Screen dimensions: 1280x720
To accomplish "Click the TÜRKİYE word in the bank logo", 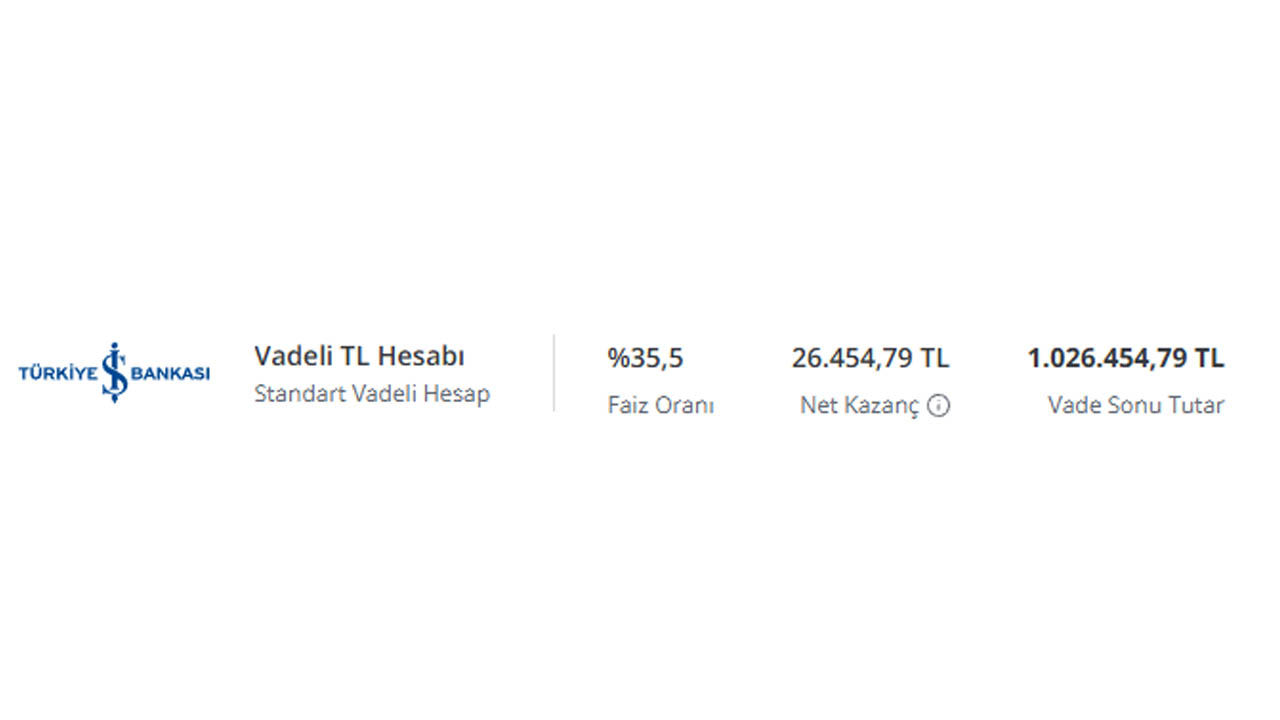I will click(59, 373).
